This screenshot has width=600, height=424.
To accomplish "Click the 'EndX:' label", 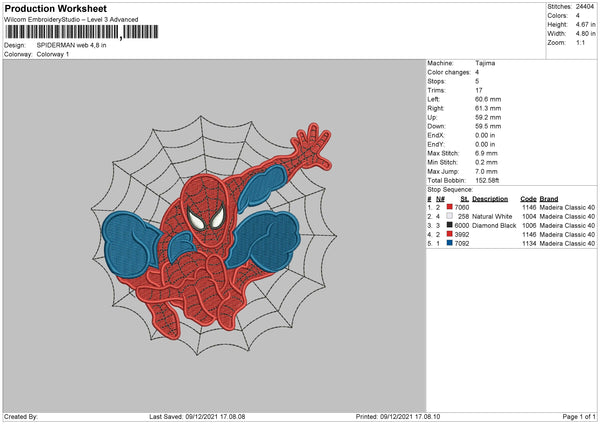I will click(x=436, y=135).
